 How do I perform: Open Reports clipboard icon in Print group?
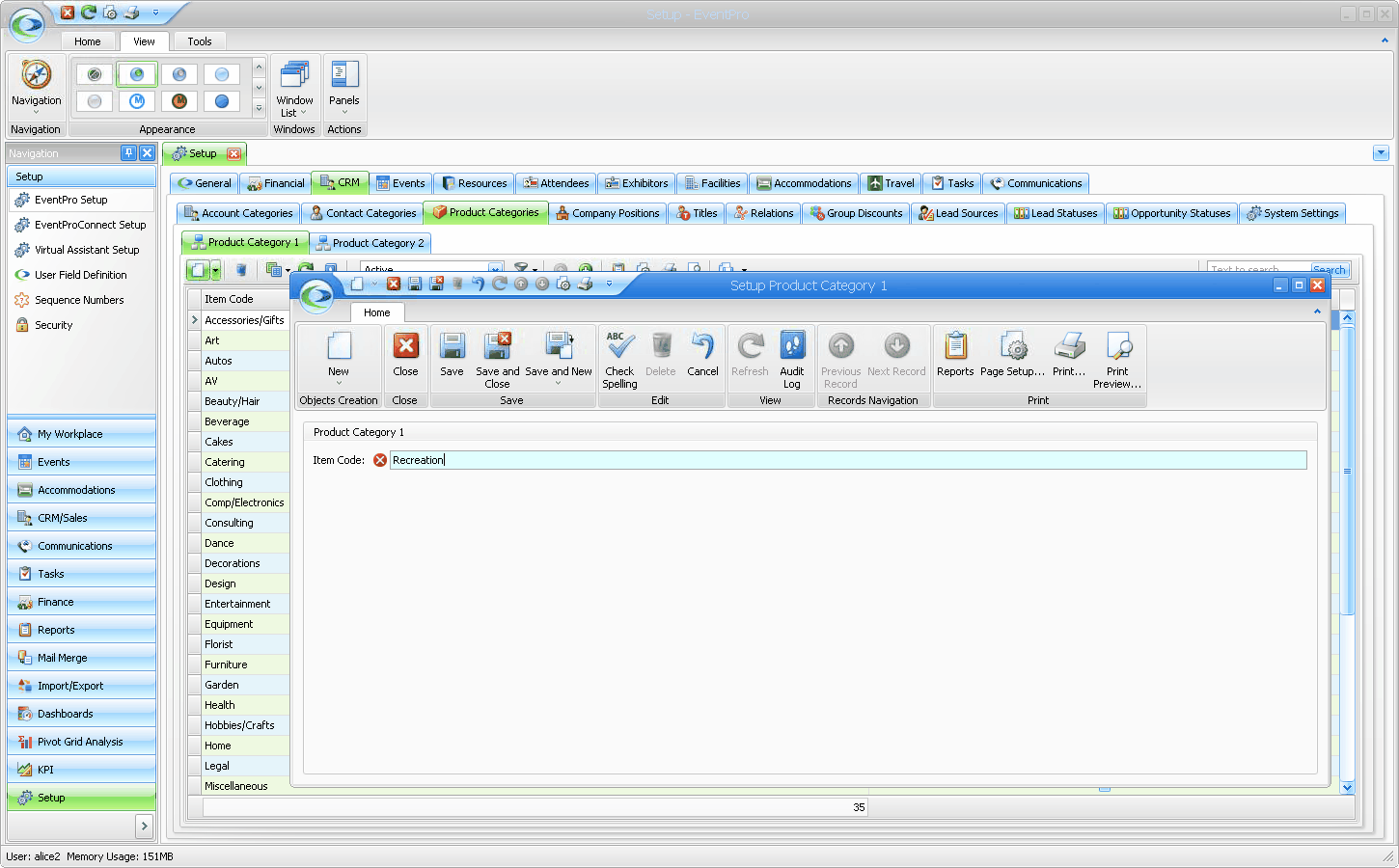tap(955, 346)
